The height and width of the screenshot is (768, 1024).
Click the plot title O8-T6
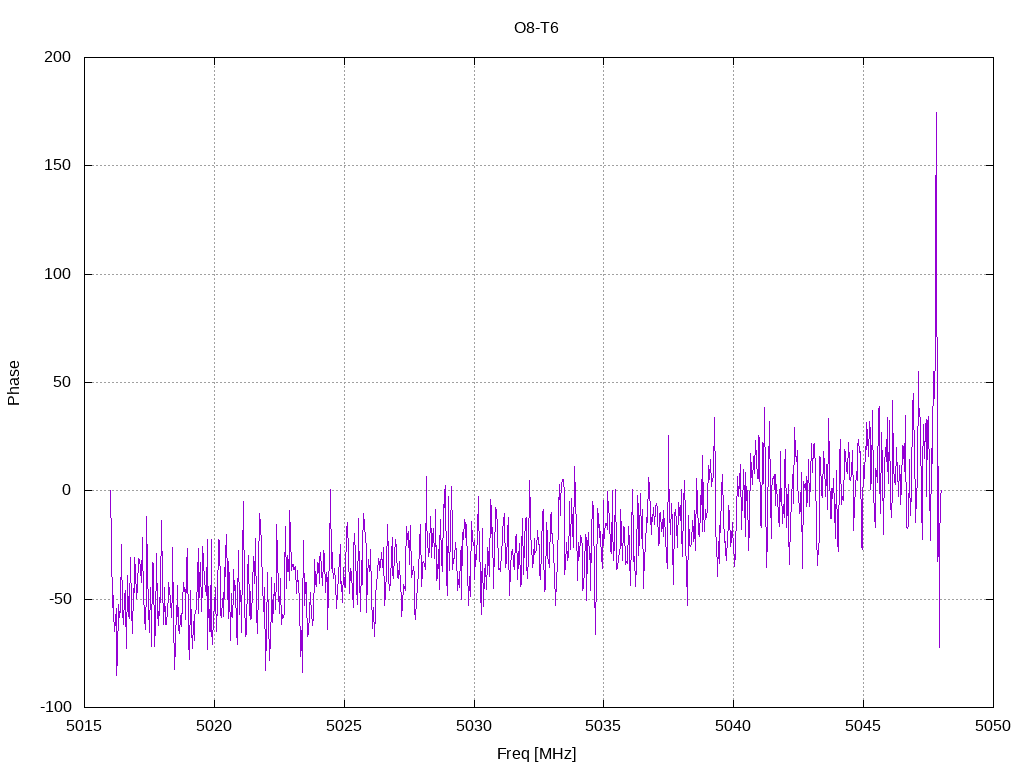point(536,28)
